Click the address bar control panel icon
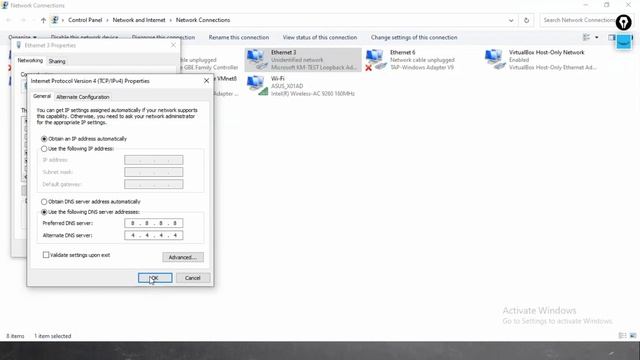Viewport: 640px width, 360px height. 55,20
